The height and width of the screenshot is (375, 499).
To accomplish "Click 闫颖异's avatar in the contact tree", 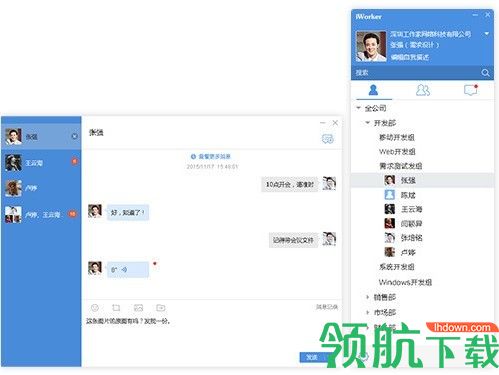I will tap(390, 223).
